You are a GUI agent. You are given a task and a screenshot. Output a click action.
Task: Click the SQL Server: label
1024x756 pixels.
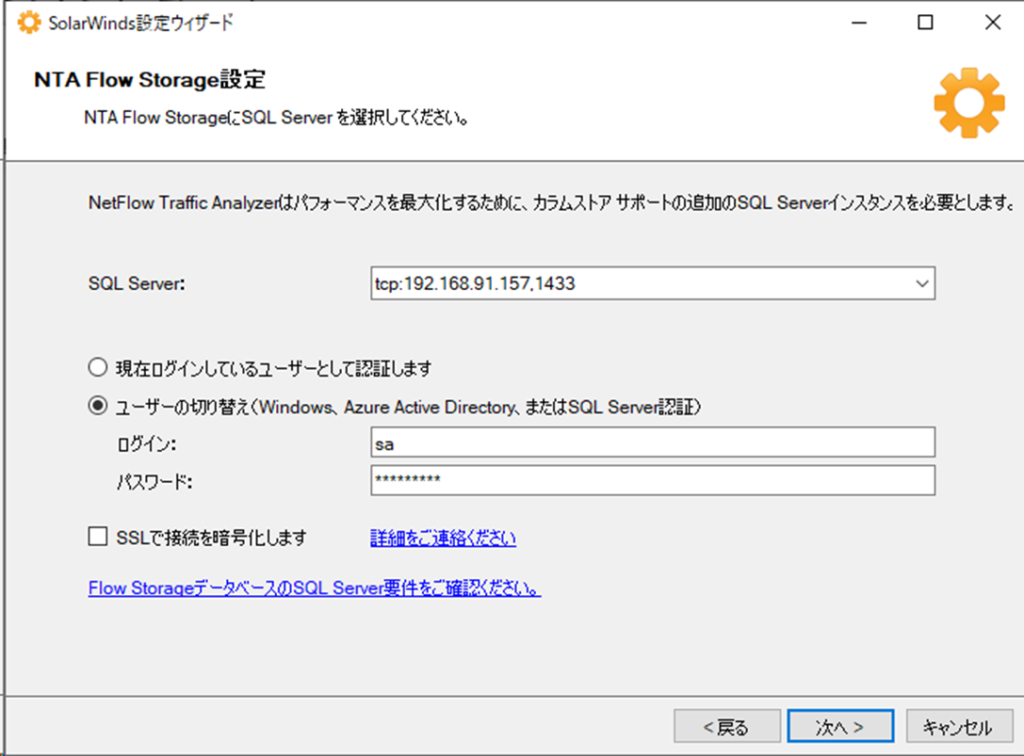click(136, 283)
